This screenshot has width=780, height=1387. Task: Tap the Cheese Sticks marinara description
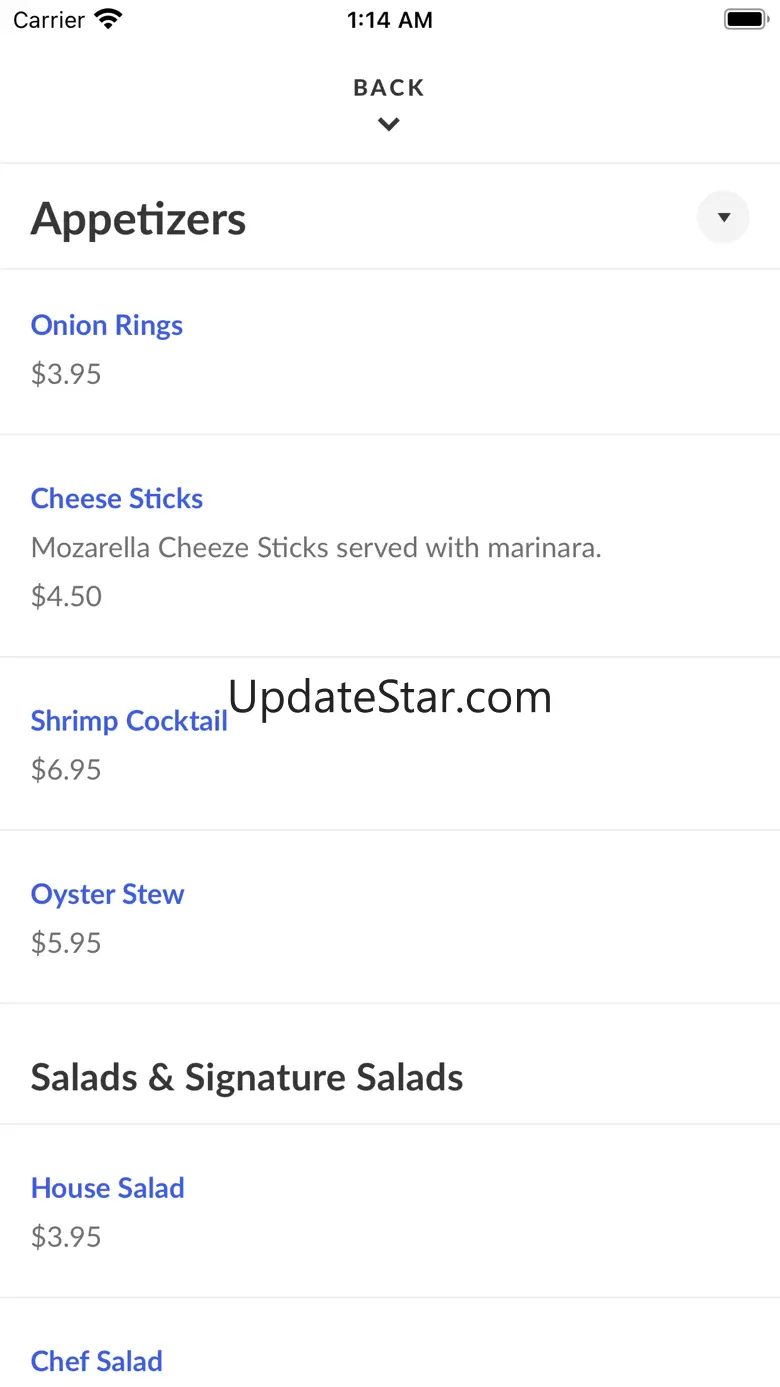316,548
